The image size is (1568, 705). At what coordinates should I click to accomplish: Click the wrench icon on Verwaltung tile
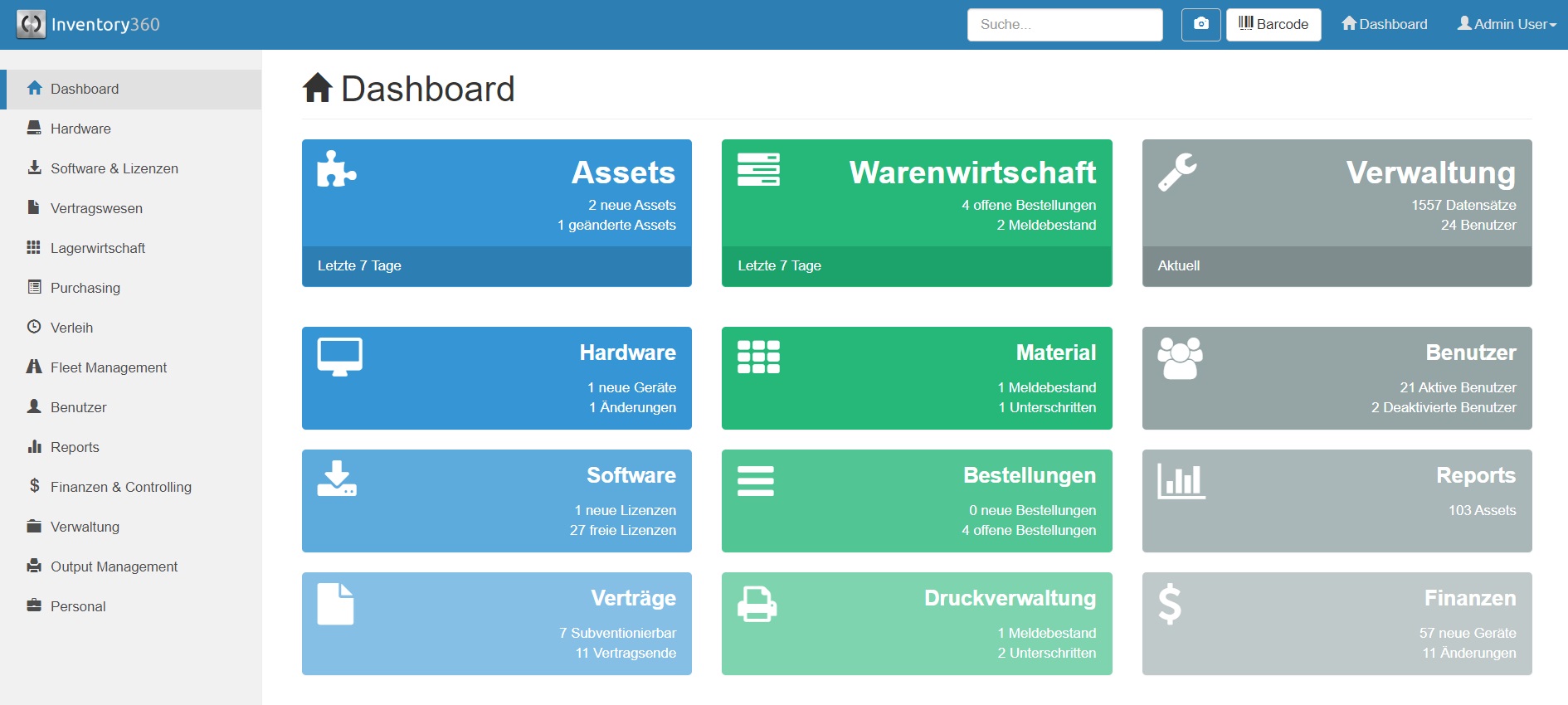point(1177,172)
